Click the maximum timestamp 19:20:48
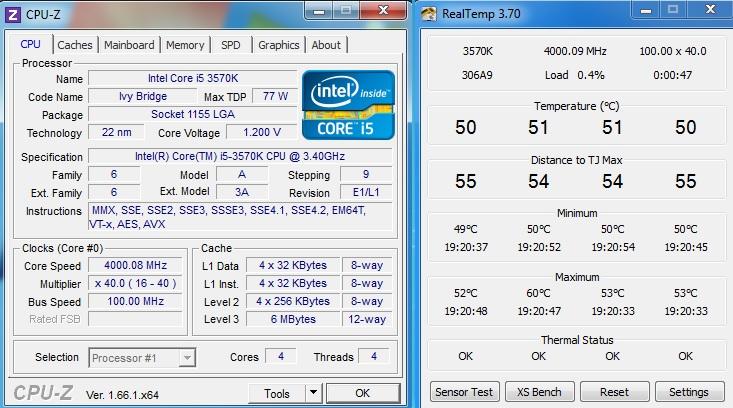 (466, 311)
